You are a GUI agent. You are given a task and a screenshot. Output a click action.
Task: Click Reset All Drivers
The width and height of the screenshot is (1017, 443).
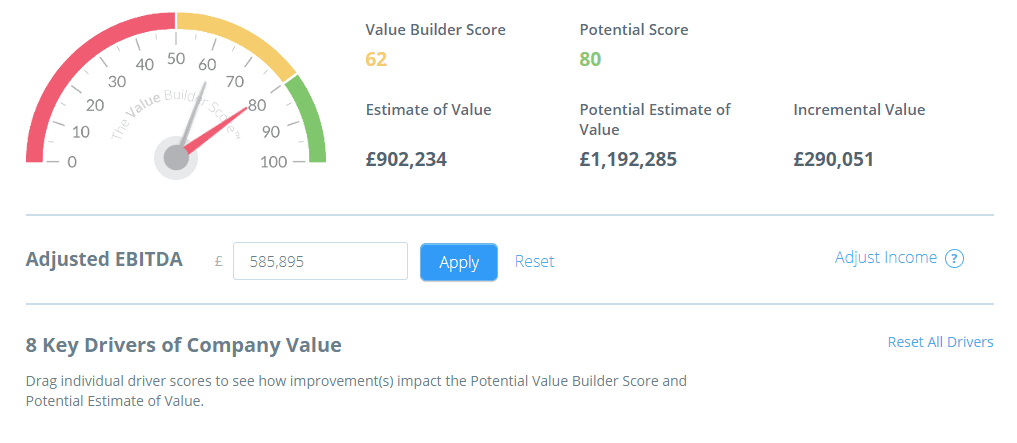pos(940,342)
